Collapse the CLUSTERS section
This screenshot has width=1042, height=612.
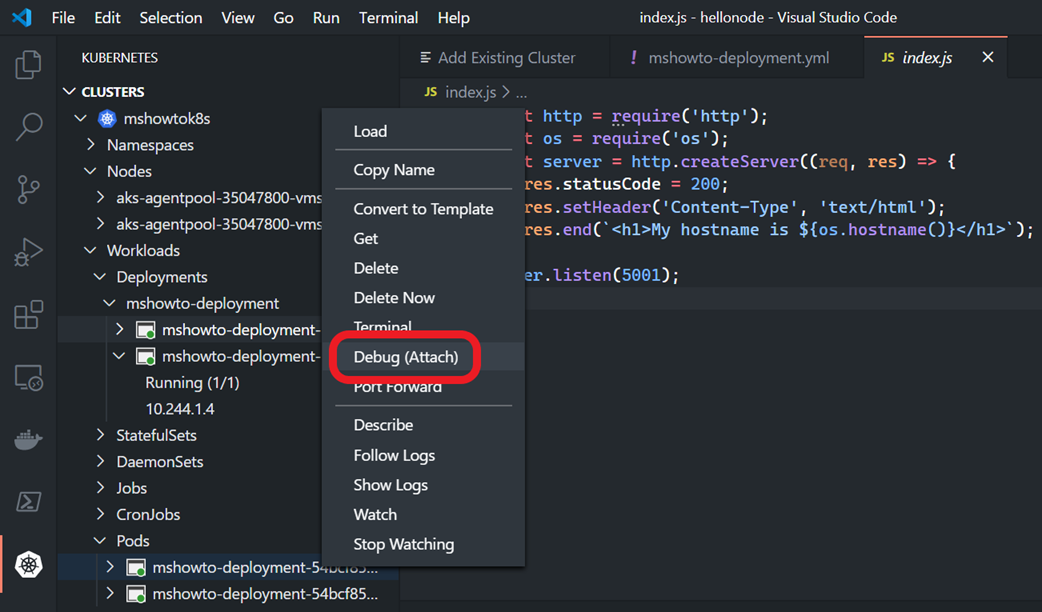(69, 92)
